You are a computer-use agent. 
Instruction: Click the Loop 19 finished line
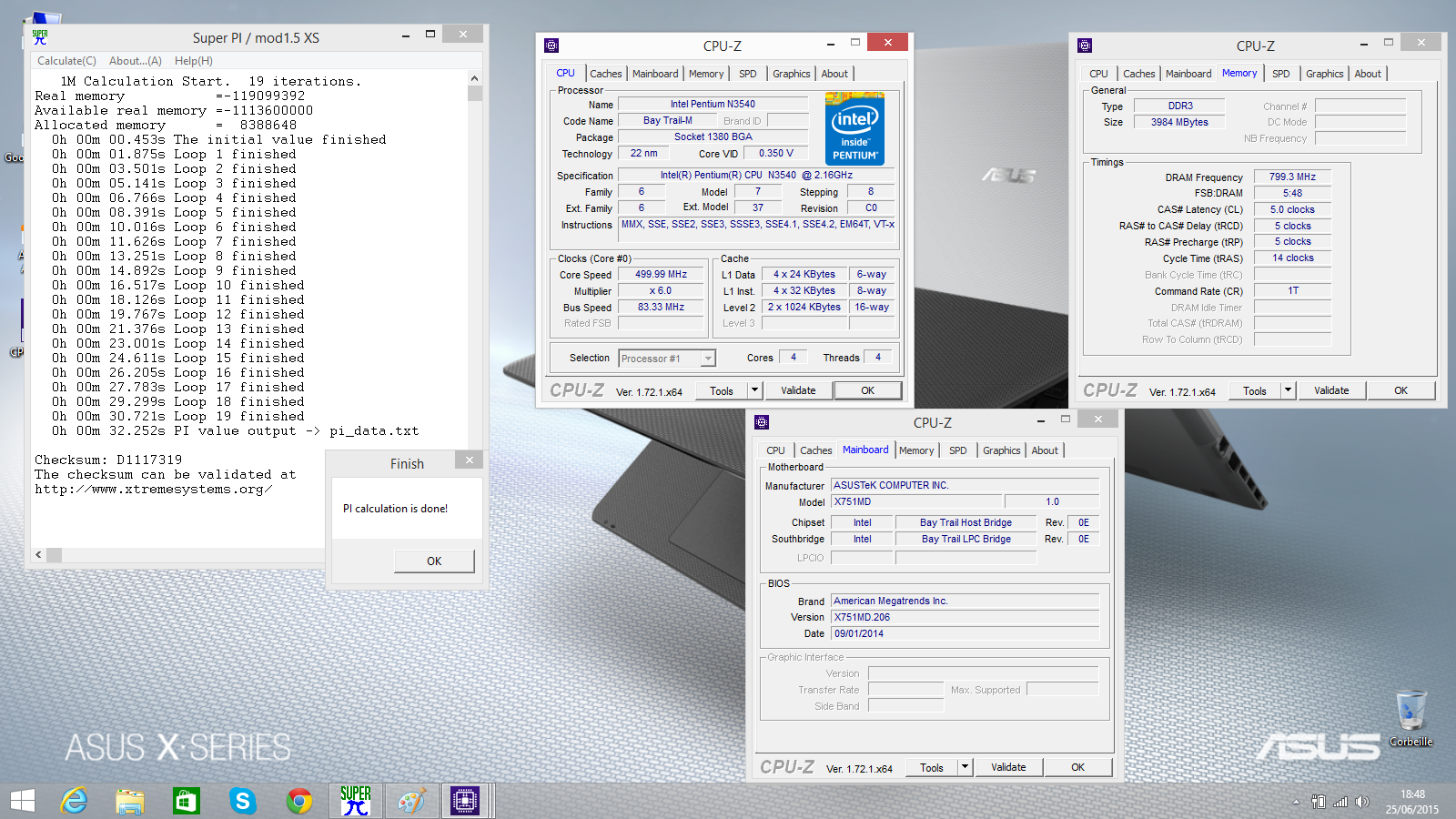click(x=178, y=416)
